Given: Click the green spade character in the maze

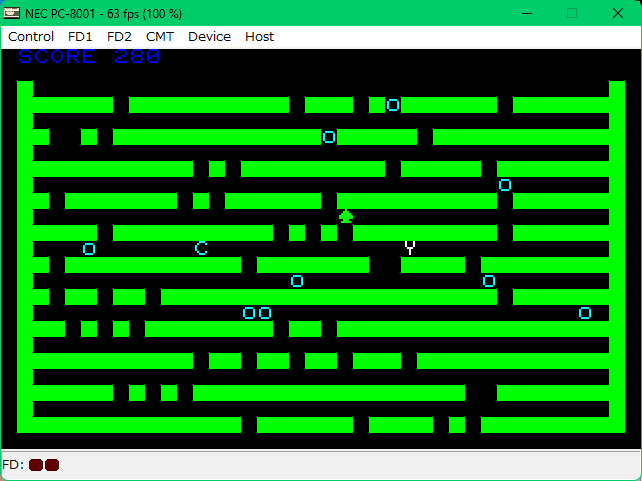Looking at the screenshot, I should pos(346,216).
